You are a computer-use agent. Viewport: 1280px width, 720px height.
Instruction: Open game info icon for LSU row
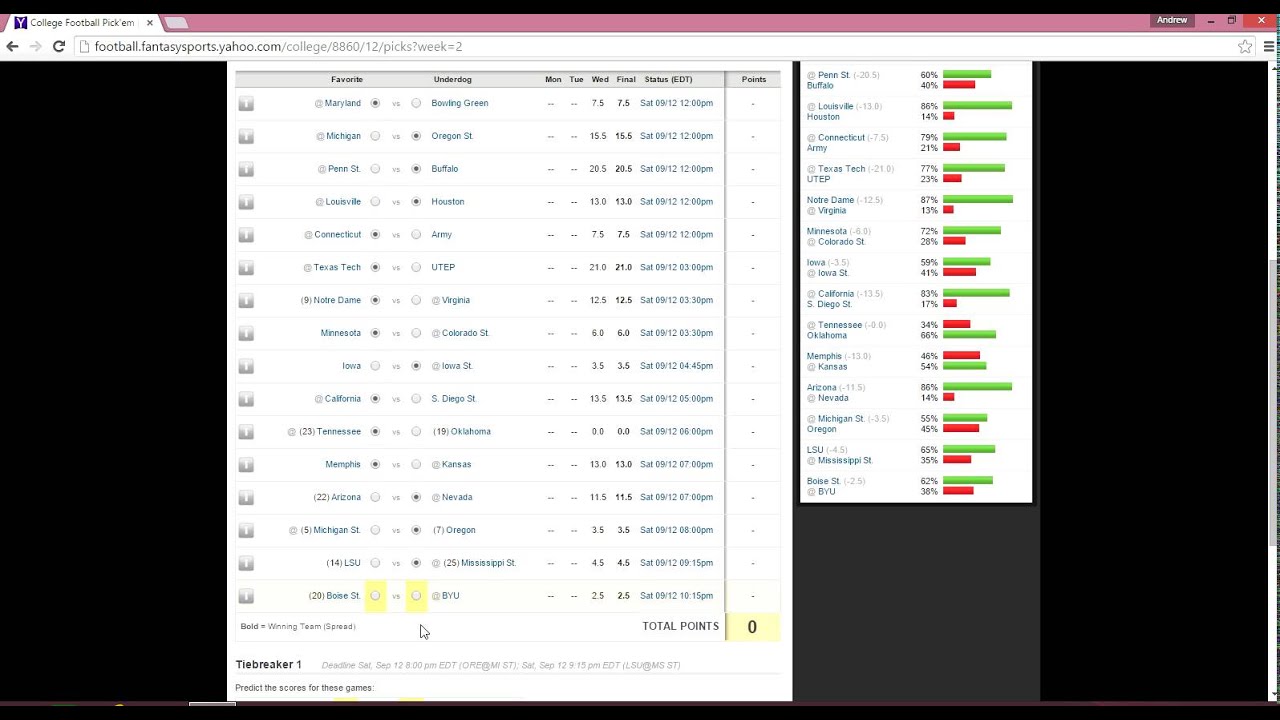tap(246, 563)
